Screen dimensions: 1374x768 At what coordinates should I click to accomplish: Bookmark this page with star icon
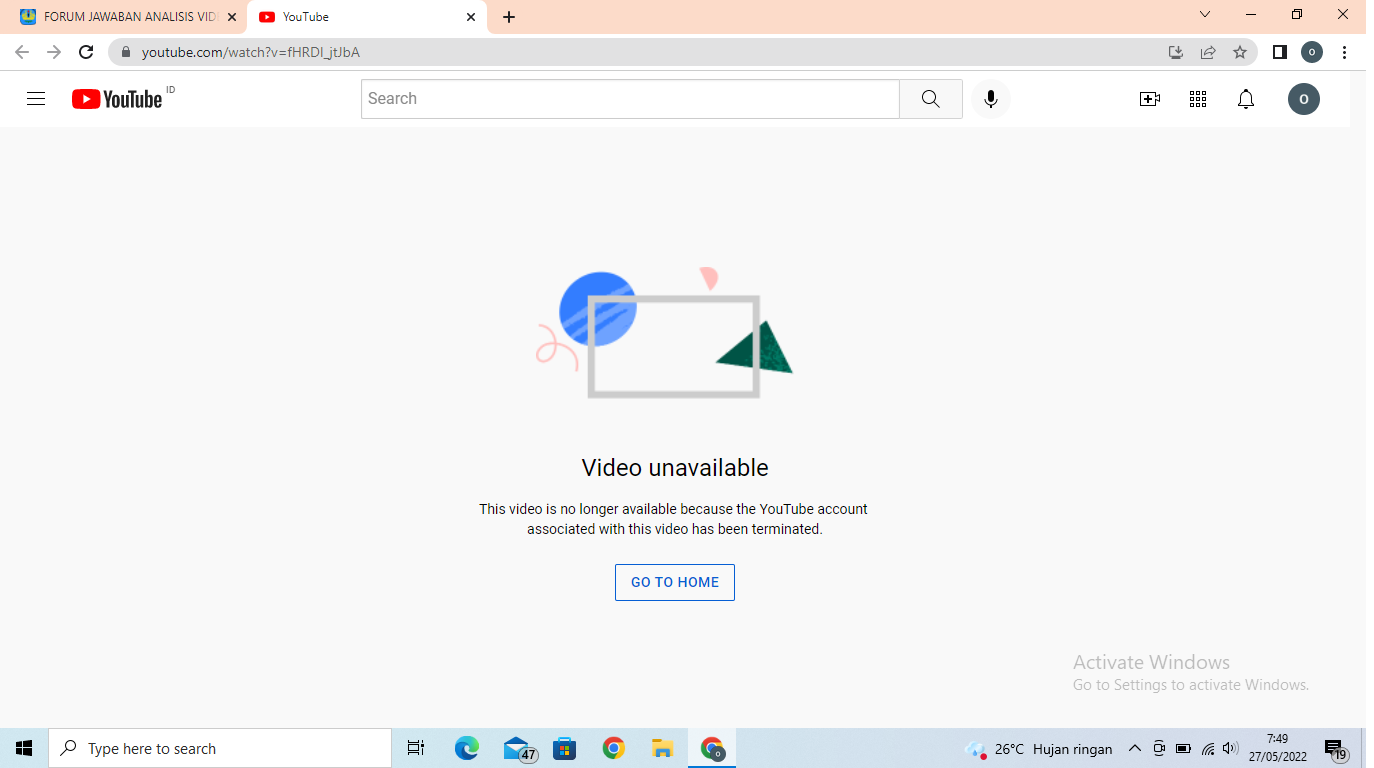click(x=1240, y=52)
